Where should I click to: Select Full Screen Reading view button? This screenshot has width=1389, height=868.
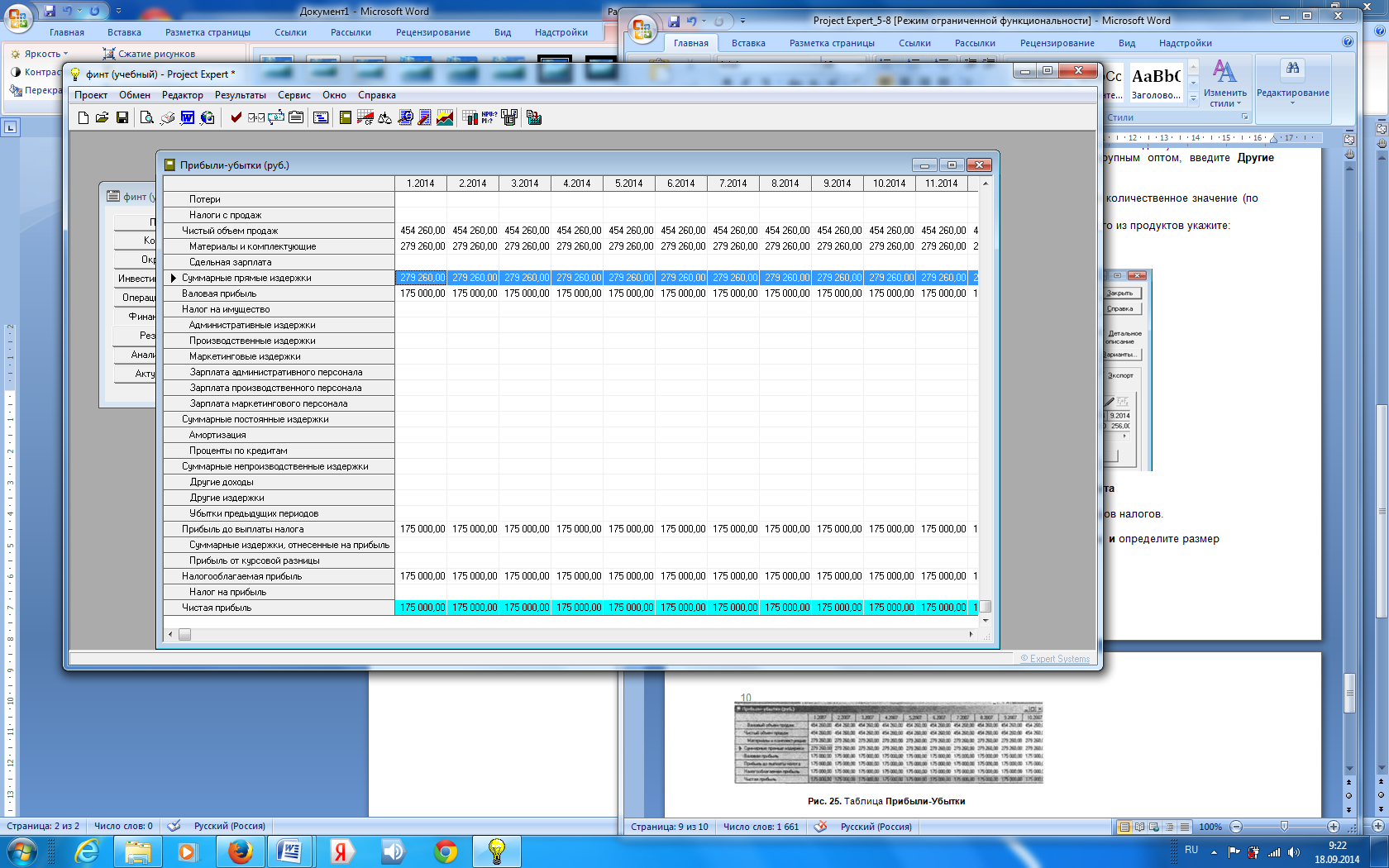[x=1139, y=827]
